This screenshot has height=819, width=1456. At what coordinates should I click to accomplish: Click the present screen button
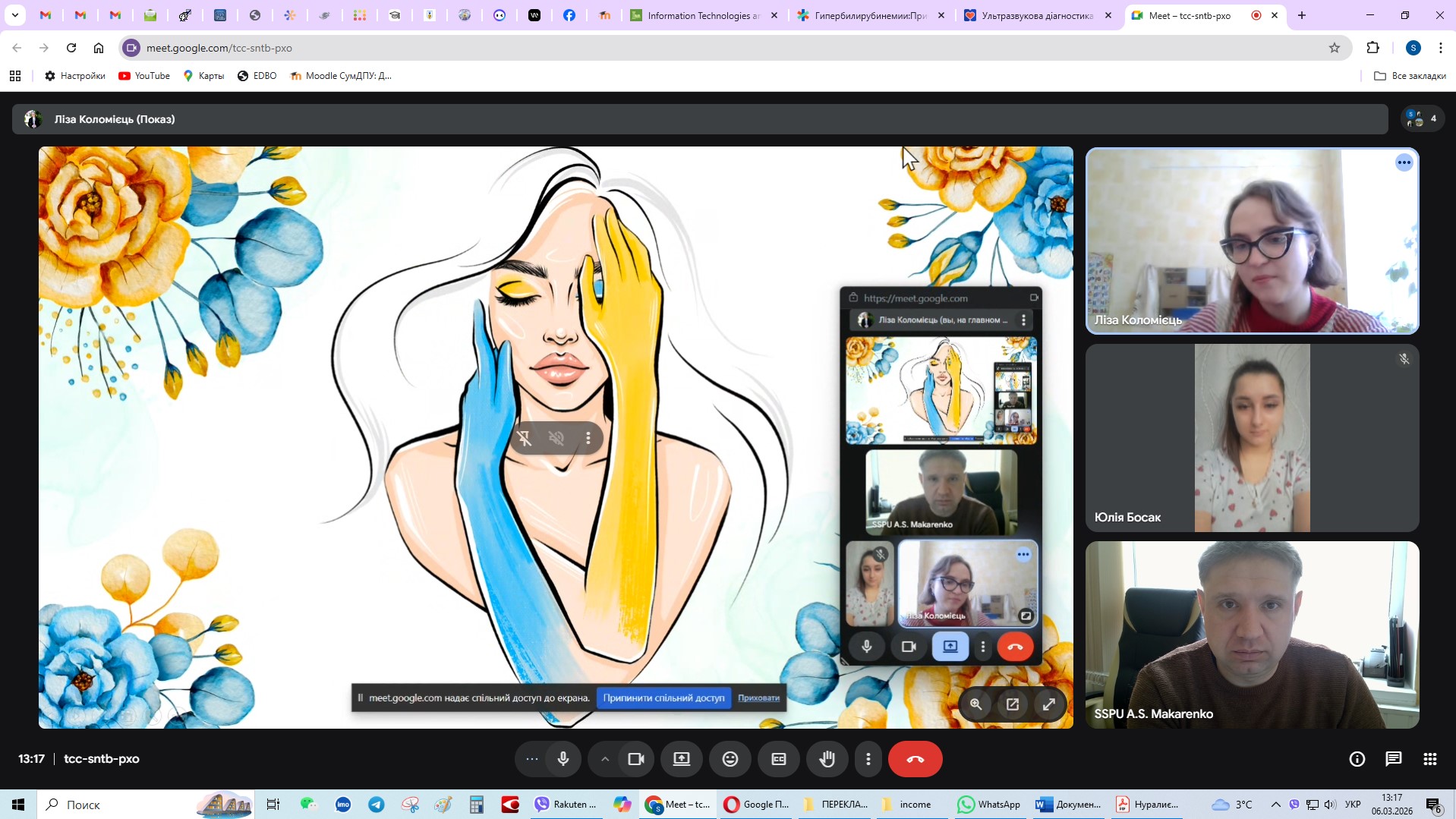[681, 759]
